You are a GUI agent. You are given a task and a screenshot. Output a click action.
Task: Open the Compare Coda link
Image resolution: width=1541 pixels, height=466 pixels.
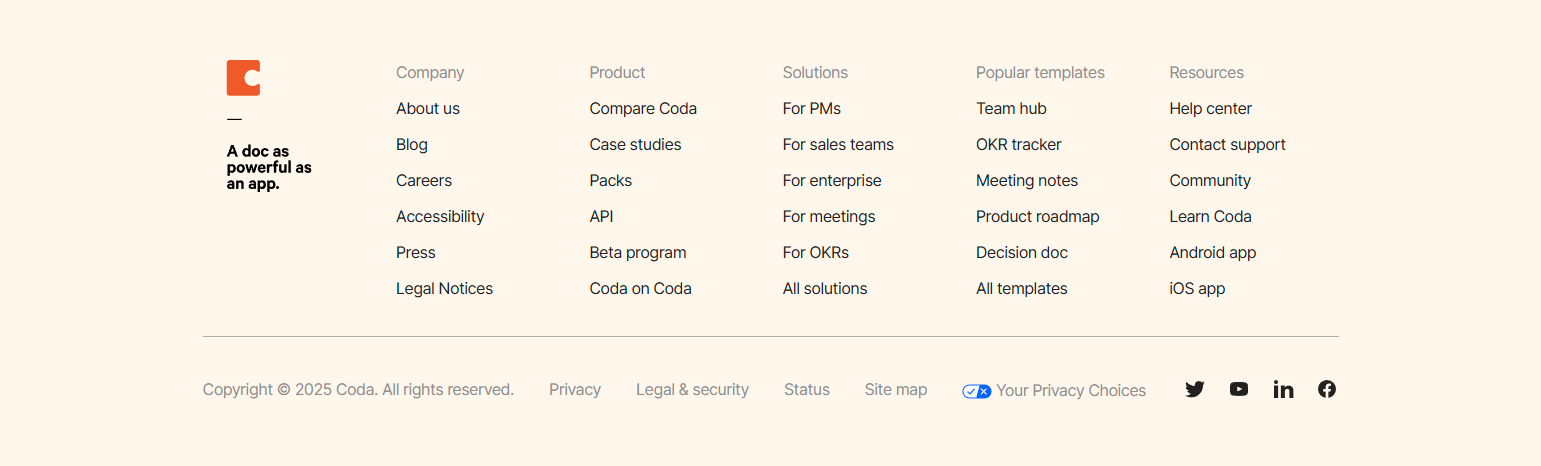(x=643, y=108)
